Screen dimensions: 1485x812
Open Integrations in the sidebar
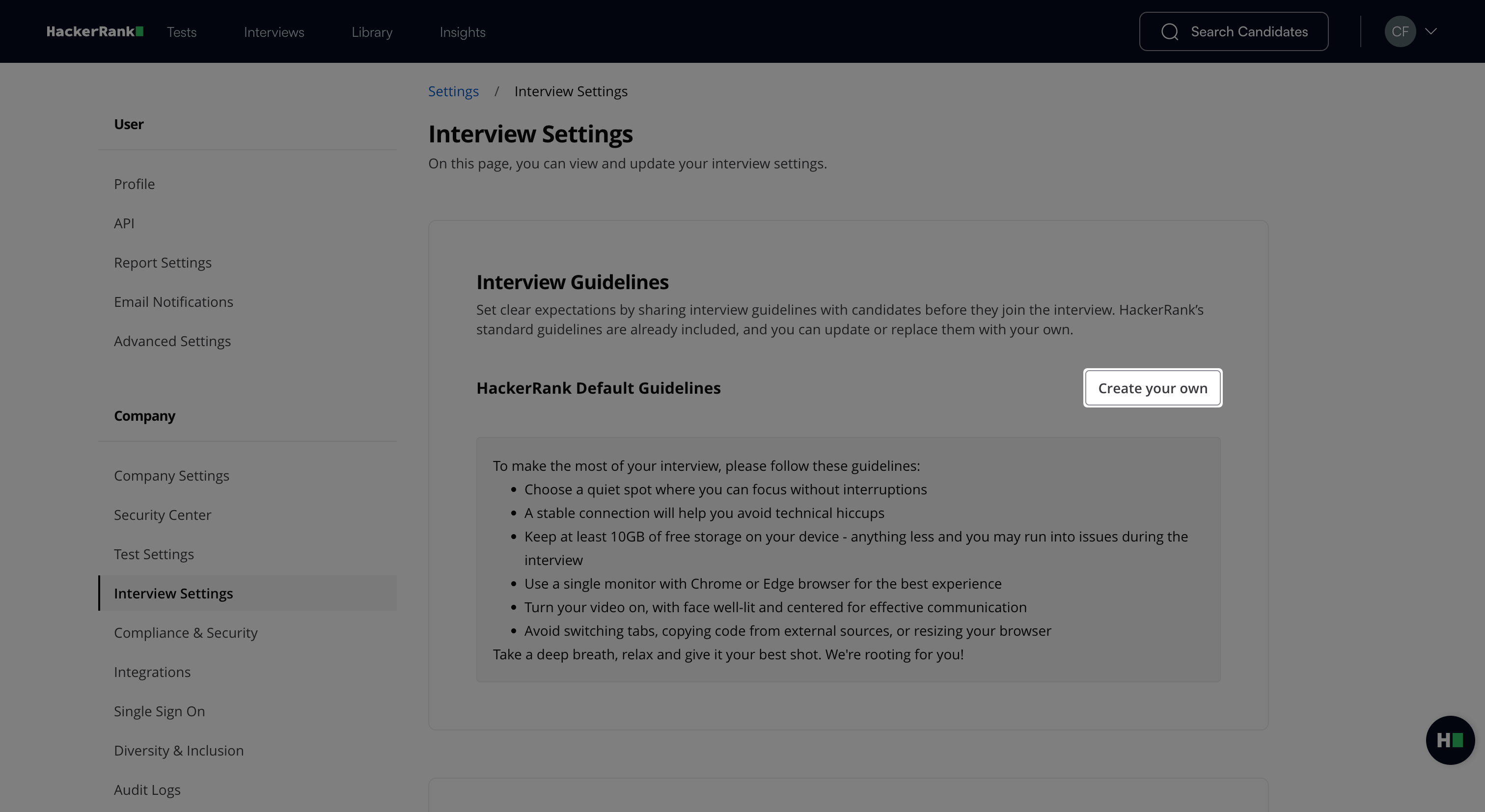point(152,672)
